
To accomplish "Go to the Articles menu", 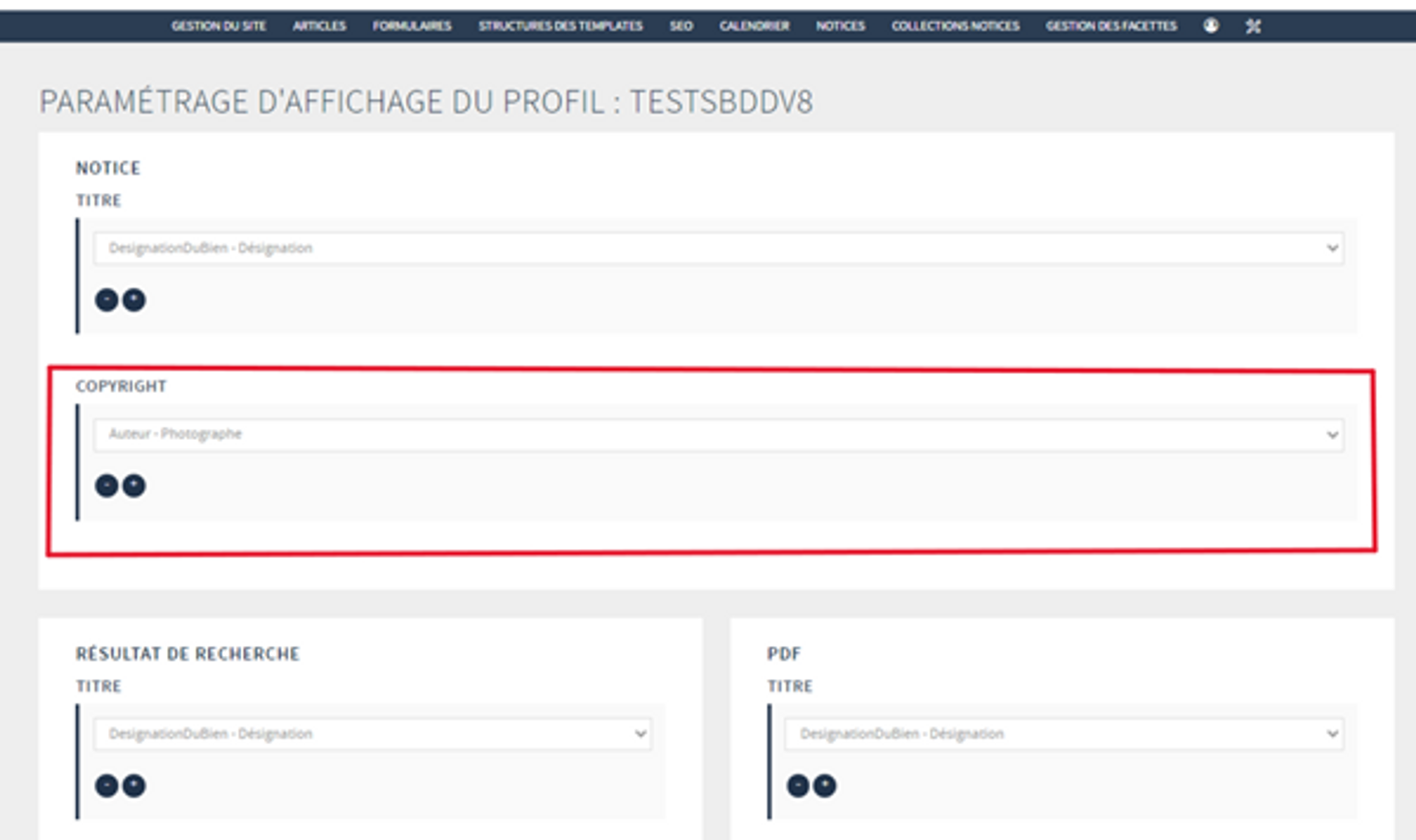I will [x=319, y=26].
